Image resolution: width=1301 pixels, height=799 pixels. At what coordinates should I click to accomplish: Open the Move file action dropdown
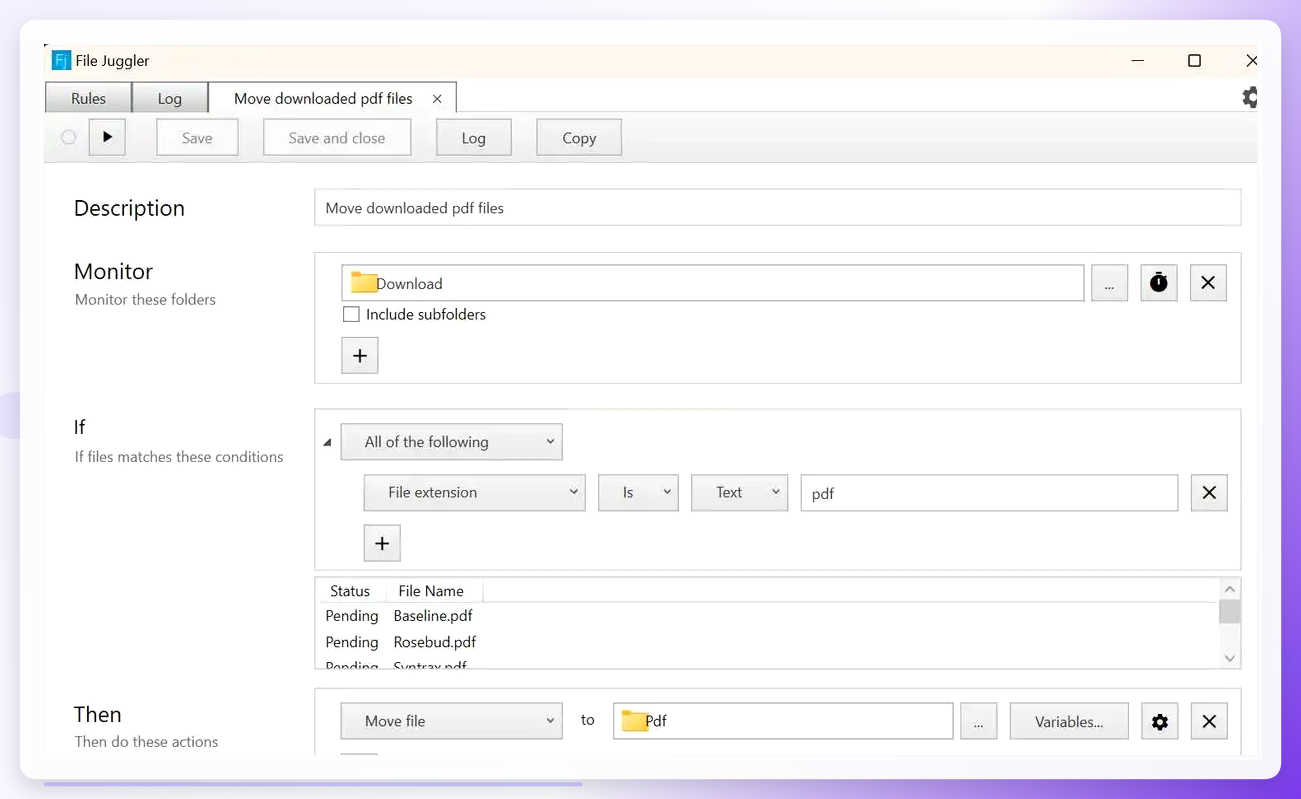[452, 721]
